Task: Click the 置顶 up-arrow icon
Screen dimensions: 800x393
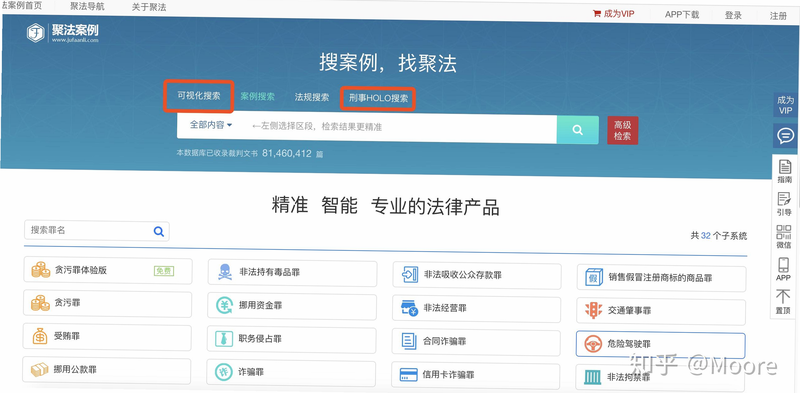Action: click(783, 297)
